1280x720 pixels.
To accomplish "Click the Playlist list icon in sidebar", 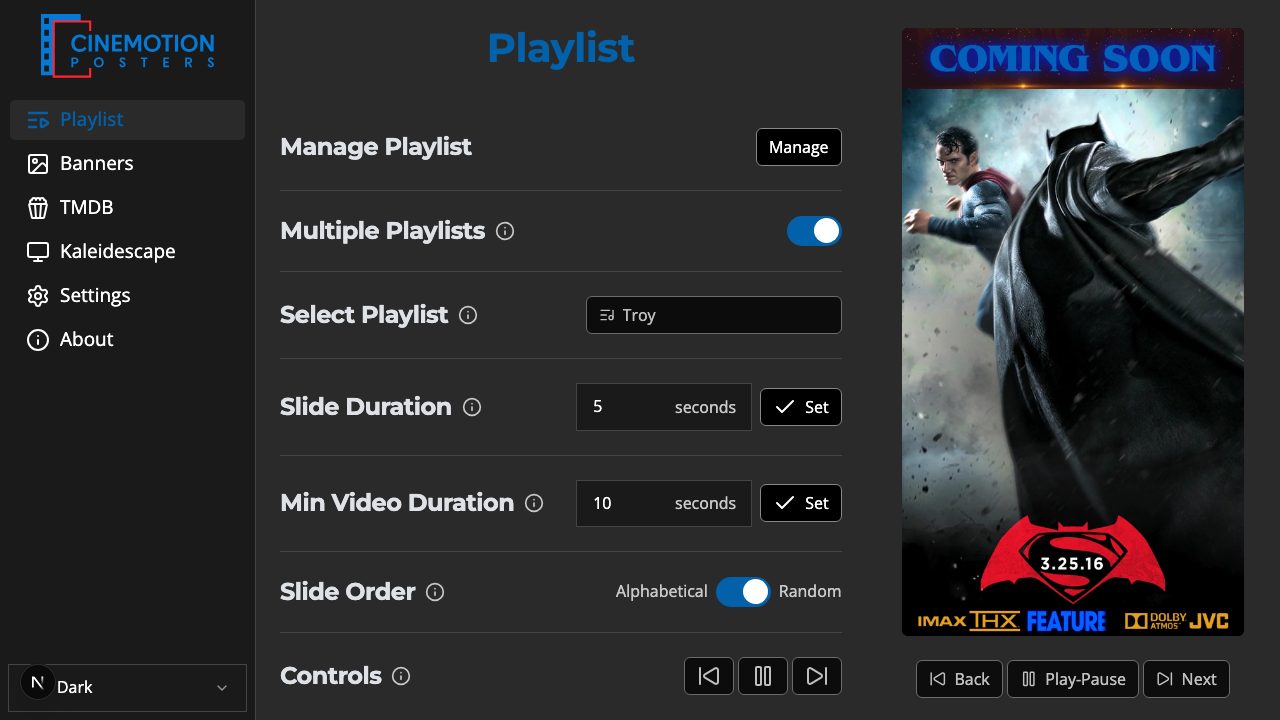I will 38,120.
